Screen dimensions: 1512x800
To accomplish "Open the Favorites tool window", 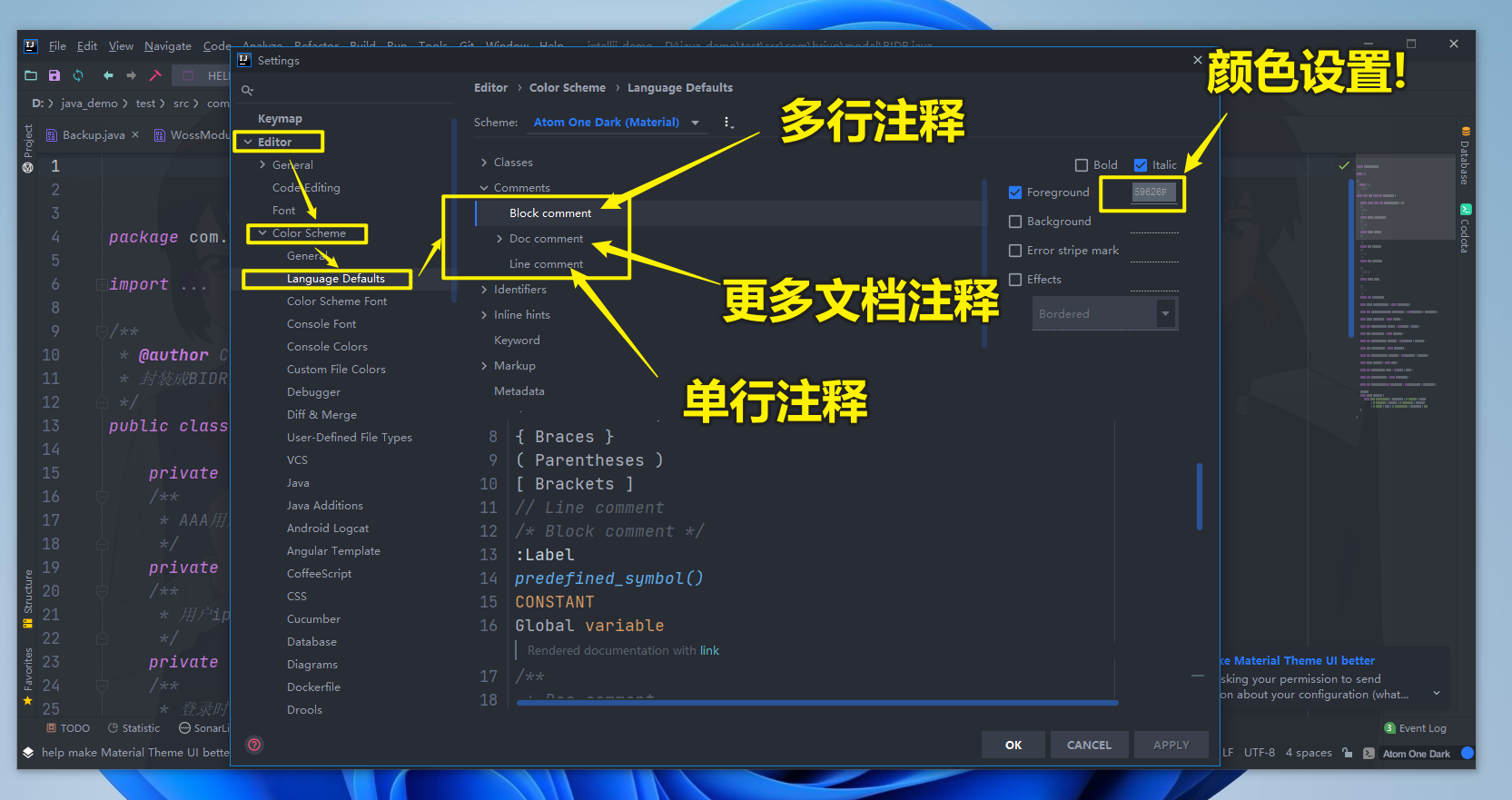I will [28, 676].
